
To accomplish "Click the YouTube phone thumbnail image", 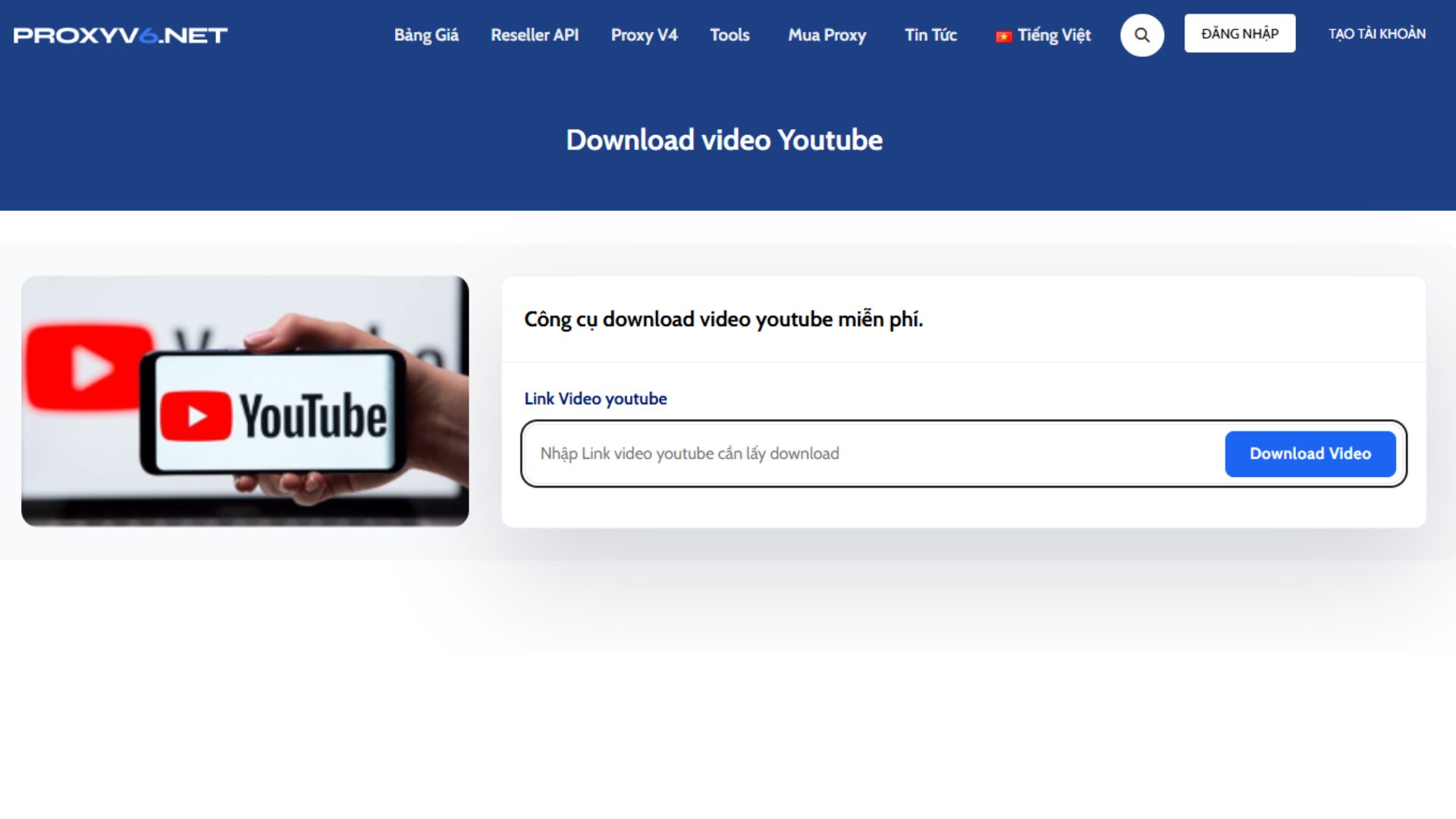I will click(x=245, y=401).
